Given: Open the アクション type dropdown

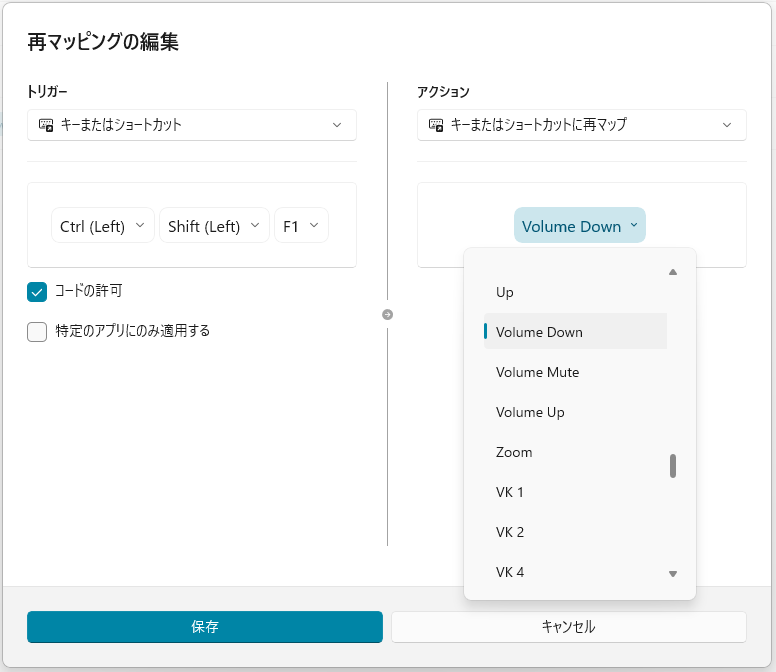Looking at the screenshot, I should pyautogui.click(x=582, y=125).
